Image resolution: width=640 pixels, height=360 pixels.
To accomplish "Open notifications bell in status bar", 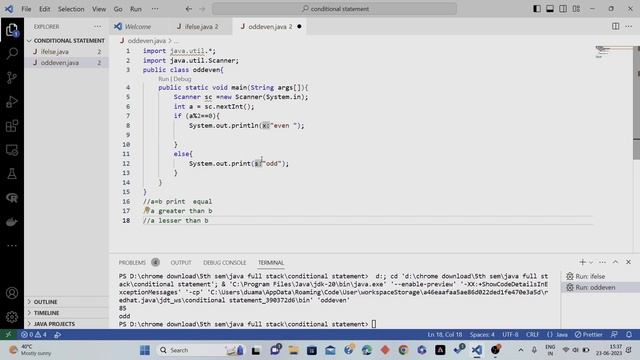I will [629, 335].
